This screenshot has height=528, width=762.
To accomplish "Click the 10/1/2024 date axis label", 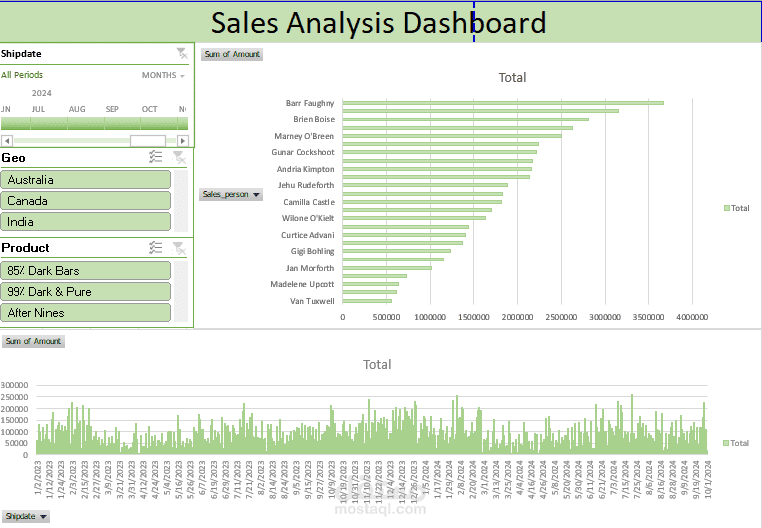I will 708,479.
